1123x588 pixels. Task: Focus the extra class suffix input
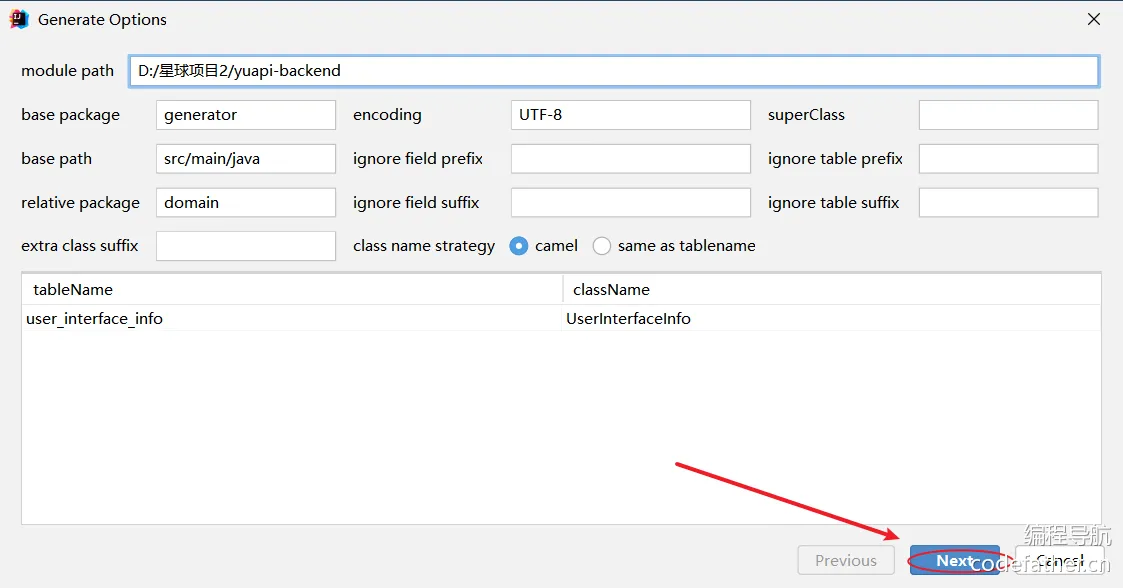[x=246, y=246]
